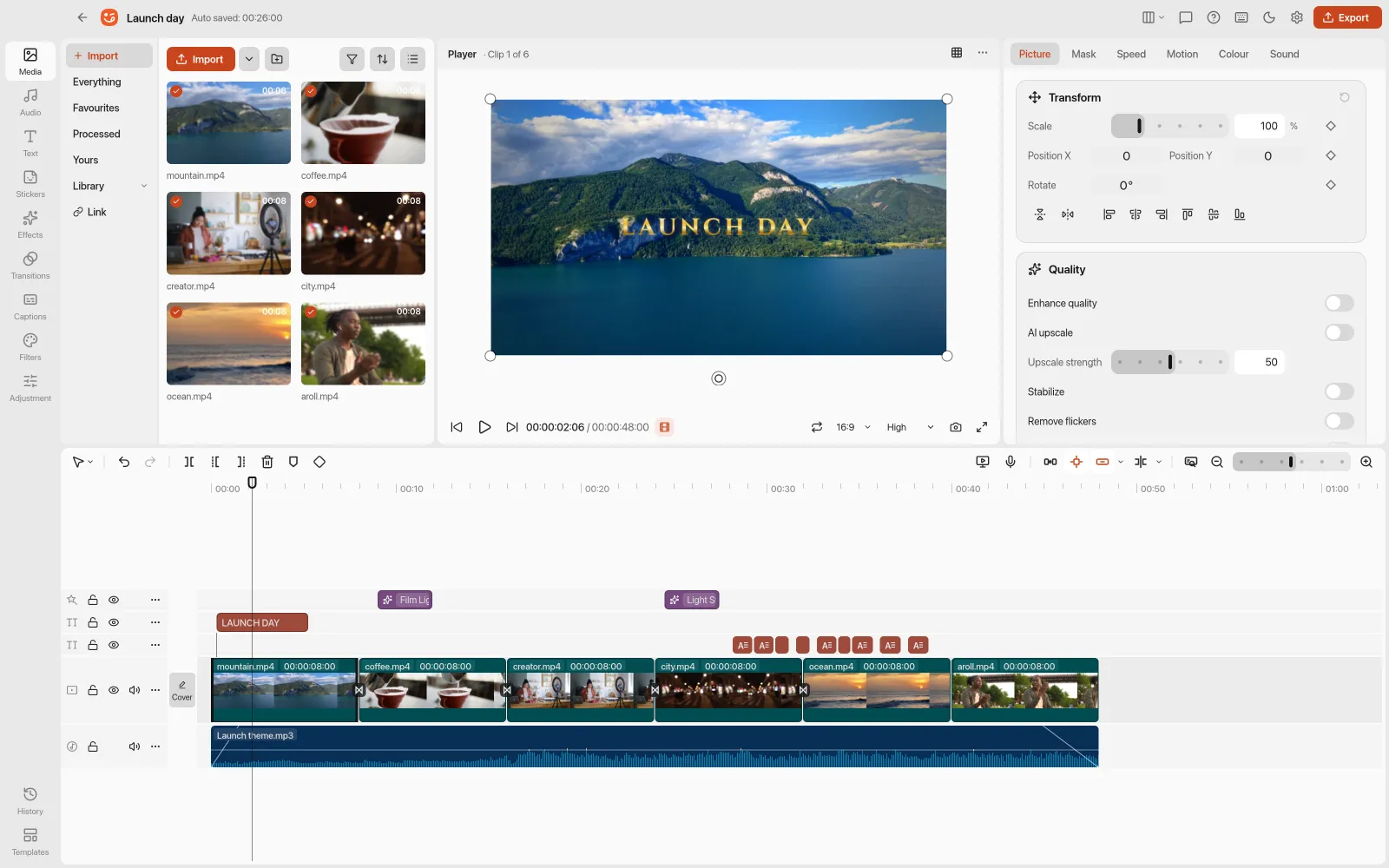
Task: Open the High playback quality dropdown
Action: tap(910, 427)
